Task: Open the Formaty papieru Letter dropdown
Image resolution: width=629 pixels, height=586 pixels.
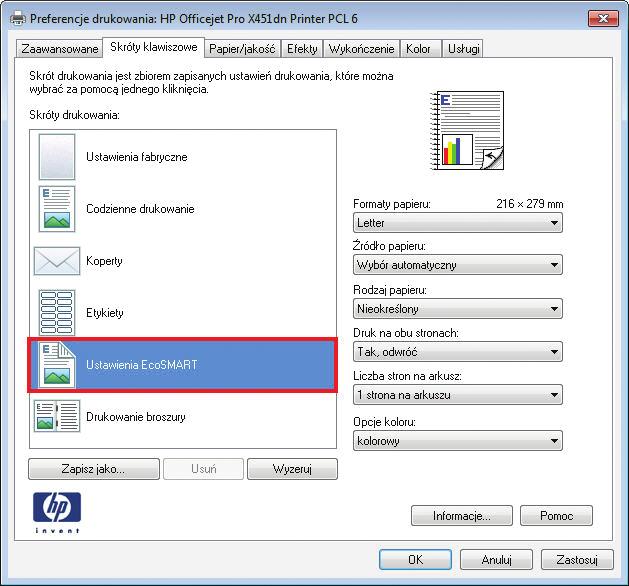Action: [458, 223]
